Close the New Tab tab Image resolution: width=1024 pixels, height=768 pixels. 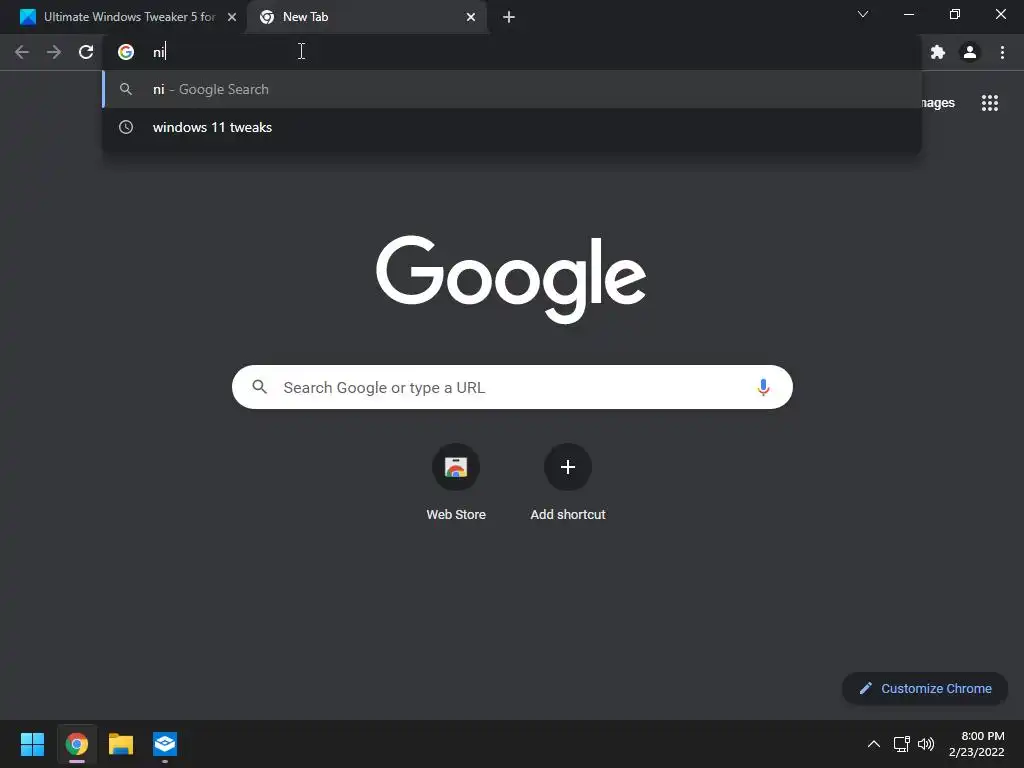coord(471,17)
